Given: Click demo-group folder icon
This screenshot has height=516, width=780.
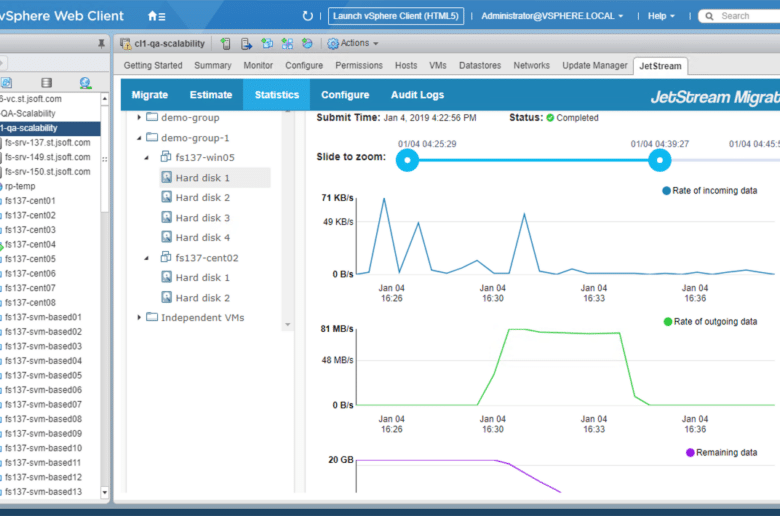Looking at the screenshot, I should coord(152,117).
